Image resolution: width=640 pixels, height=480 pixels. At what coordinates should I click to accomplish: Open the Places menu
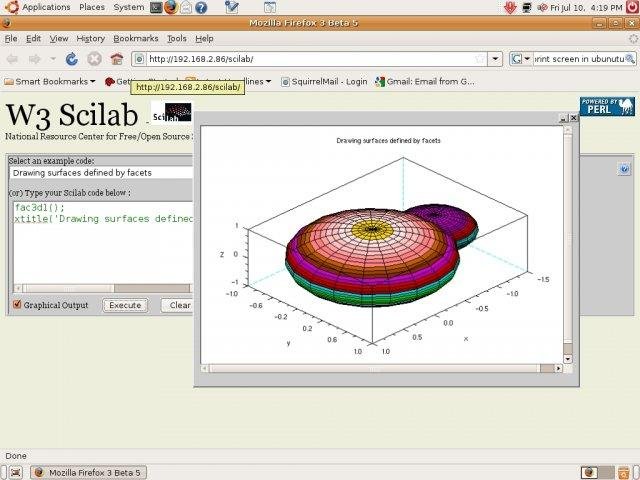tap(92, 7)
